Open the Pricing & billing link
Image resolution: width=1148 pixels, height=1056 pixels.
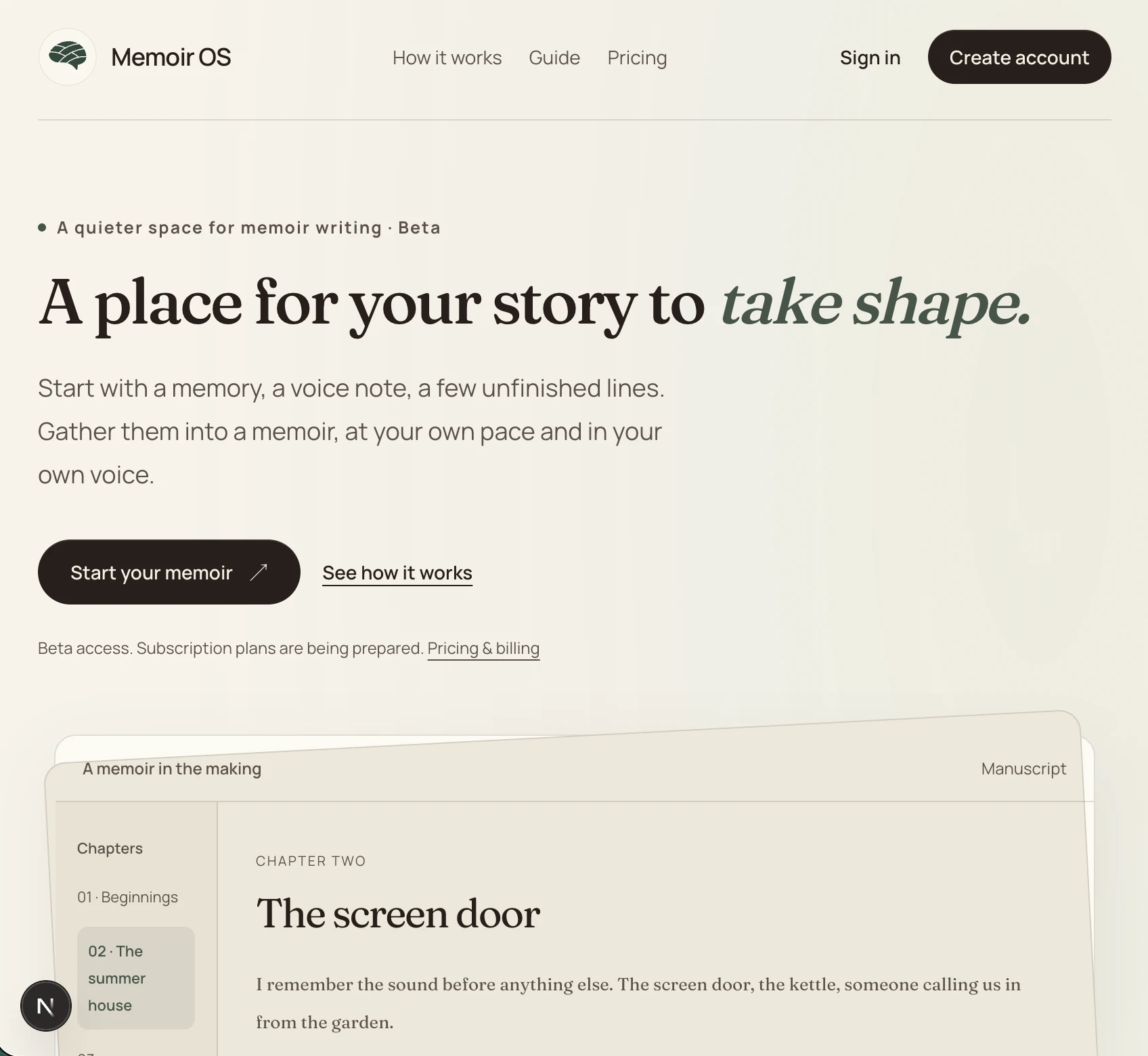tap(483, 648)
